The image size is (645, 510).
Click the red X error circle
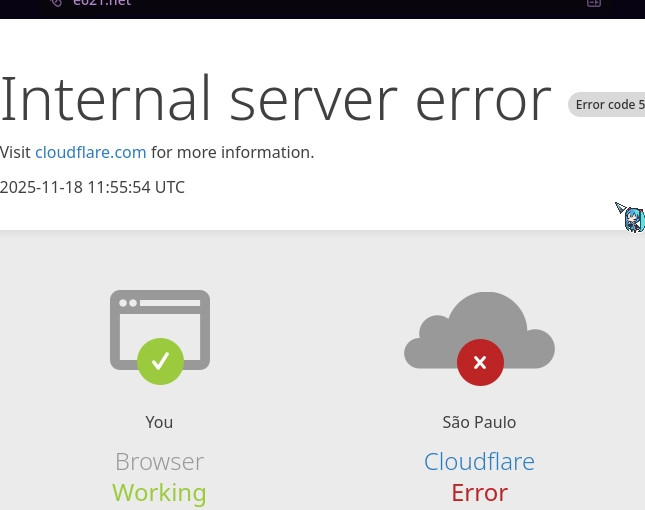480,362
